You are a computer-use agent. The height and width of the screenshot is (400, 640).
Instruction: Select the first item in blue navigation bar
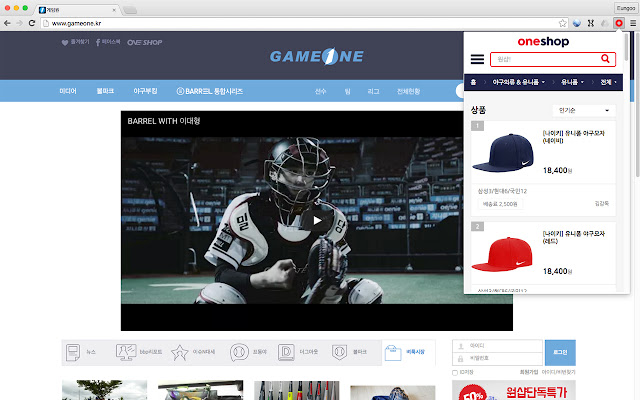pos(68,91)
